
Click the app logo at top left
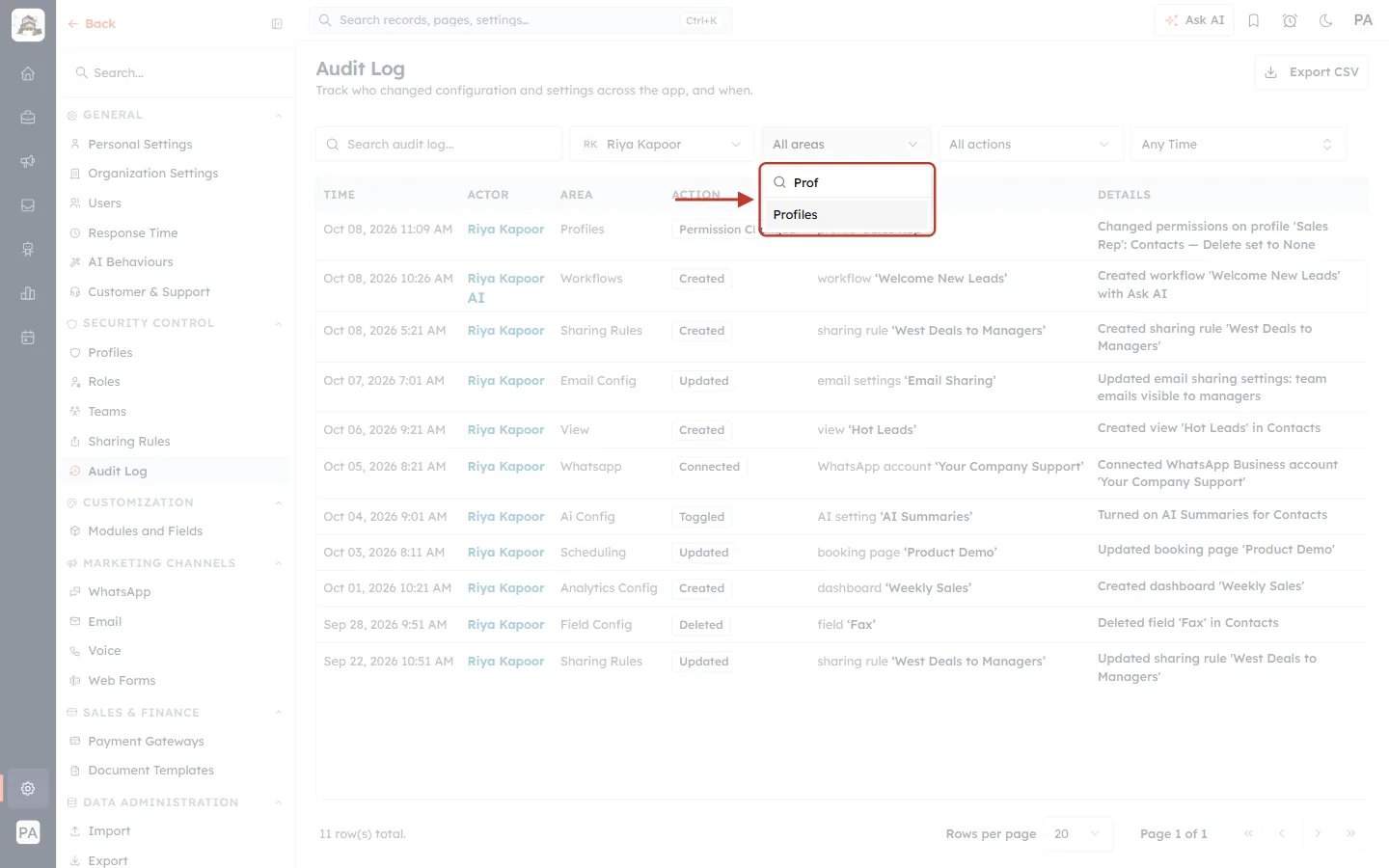pyautogui.click(x=28, y=25)
